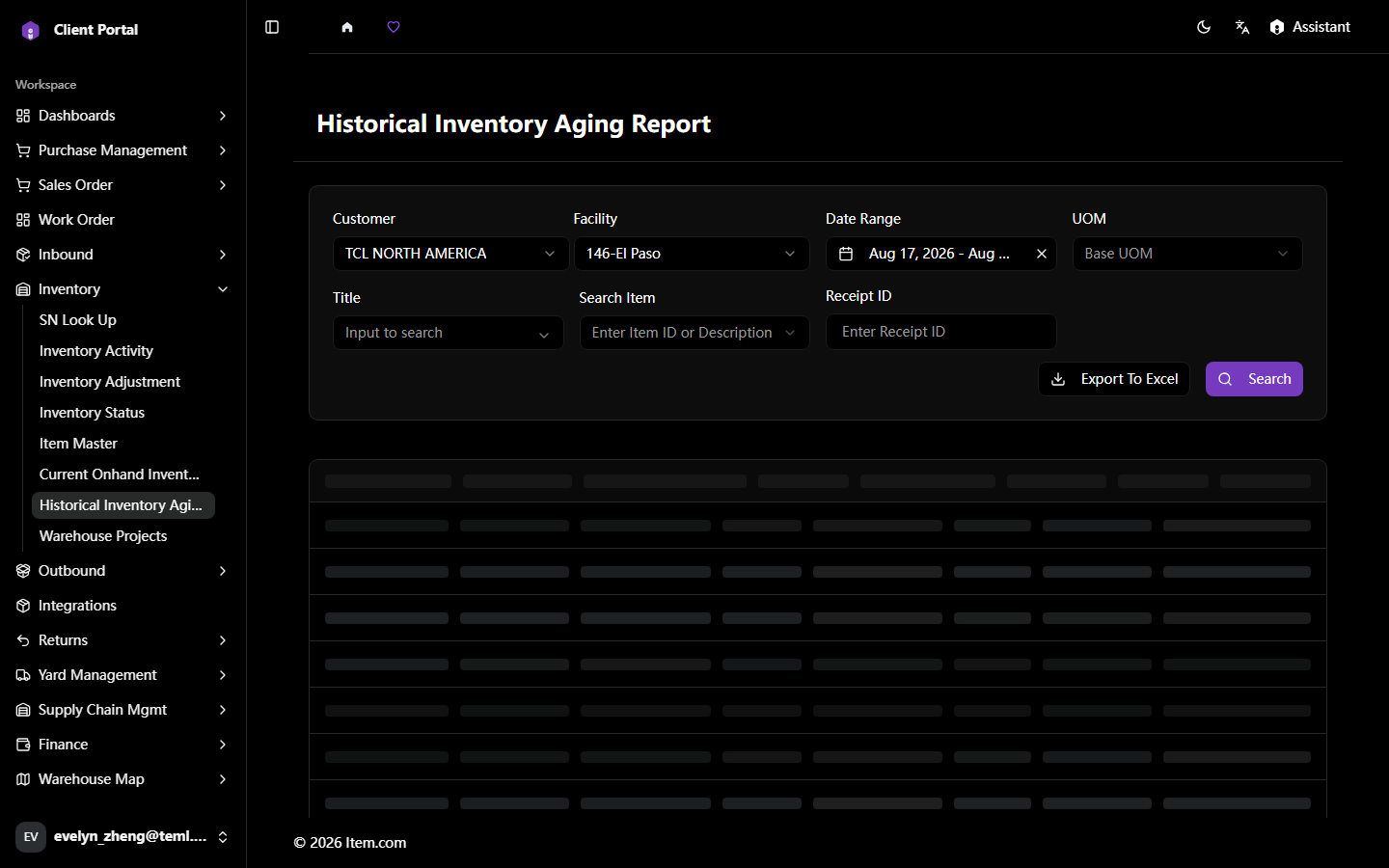Focus the Receipt ID input field

(941, 332)
